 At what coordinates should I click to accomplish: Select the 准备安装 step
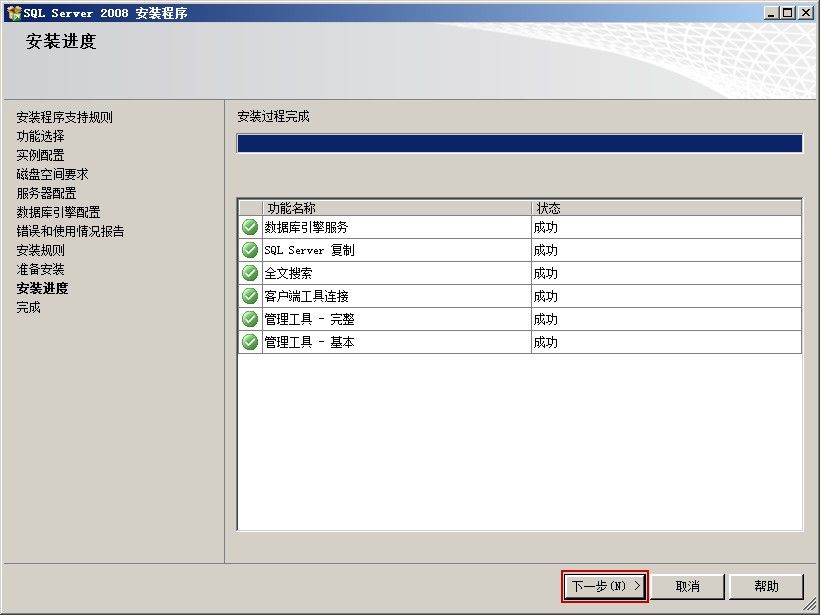tap(40, 269)
